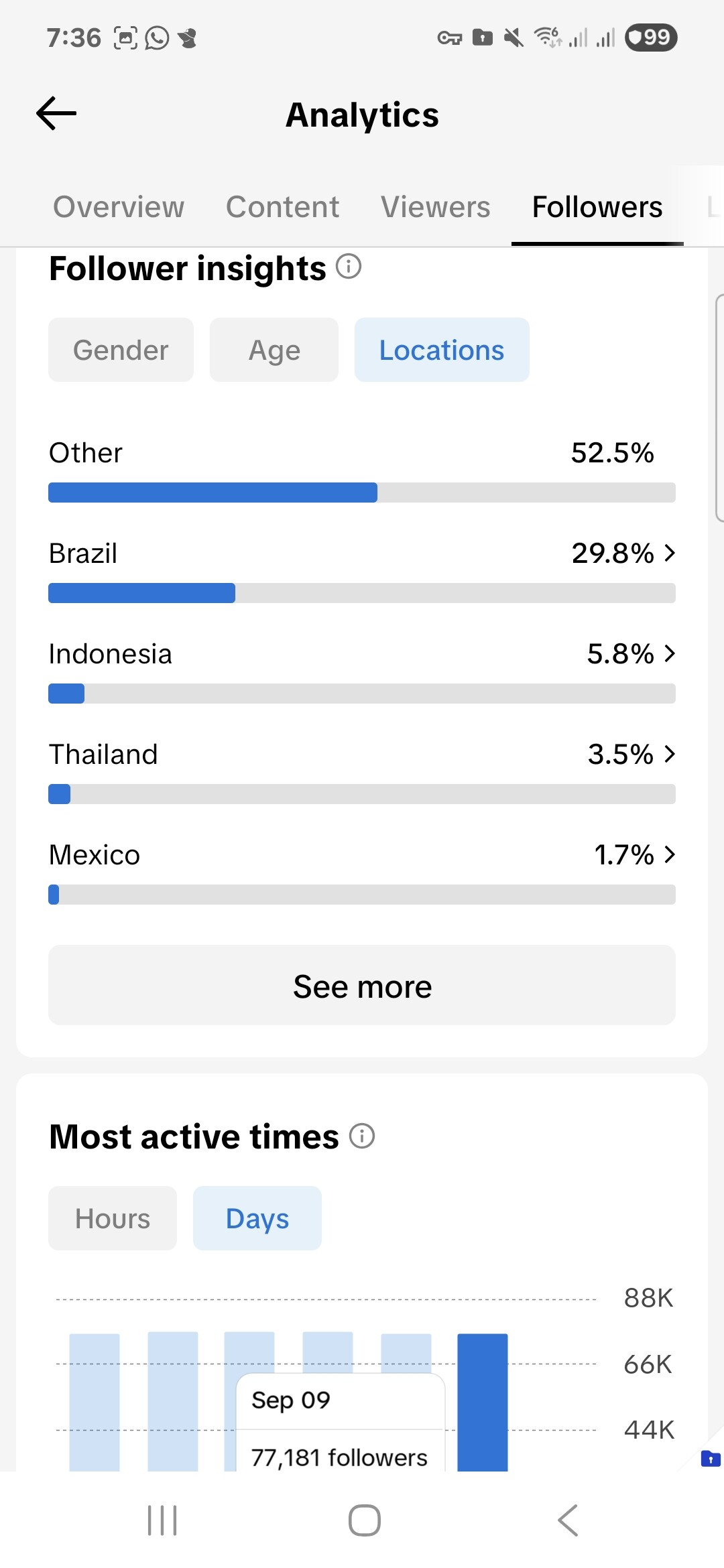This screenshot has height=1568, width=724.
Task: Expand Indonesia location details chevron
Action: tap(669, 654)
